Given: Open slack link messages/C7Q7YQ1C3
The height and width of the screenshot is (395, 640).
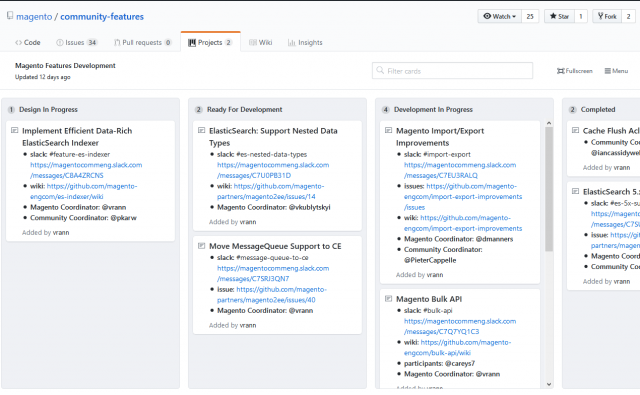Looking at the screenshot, I should click(460, 326).
